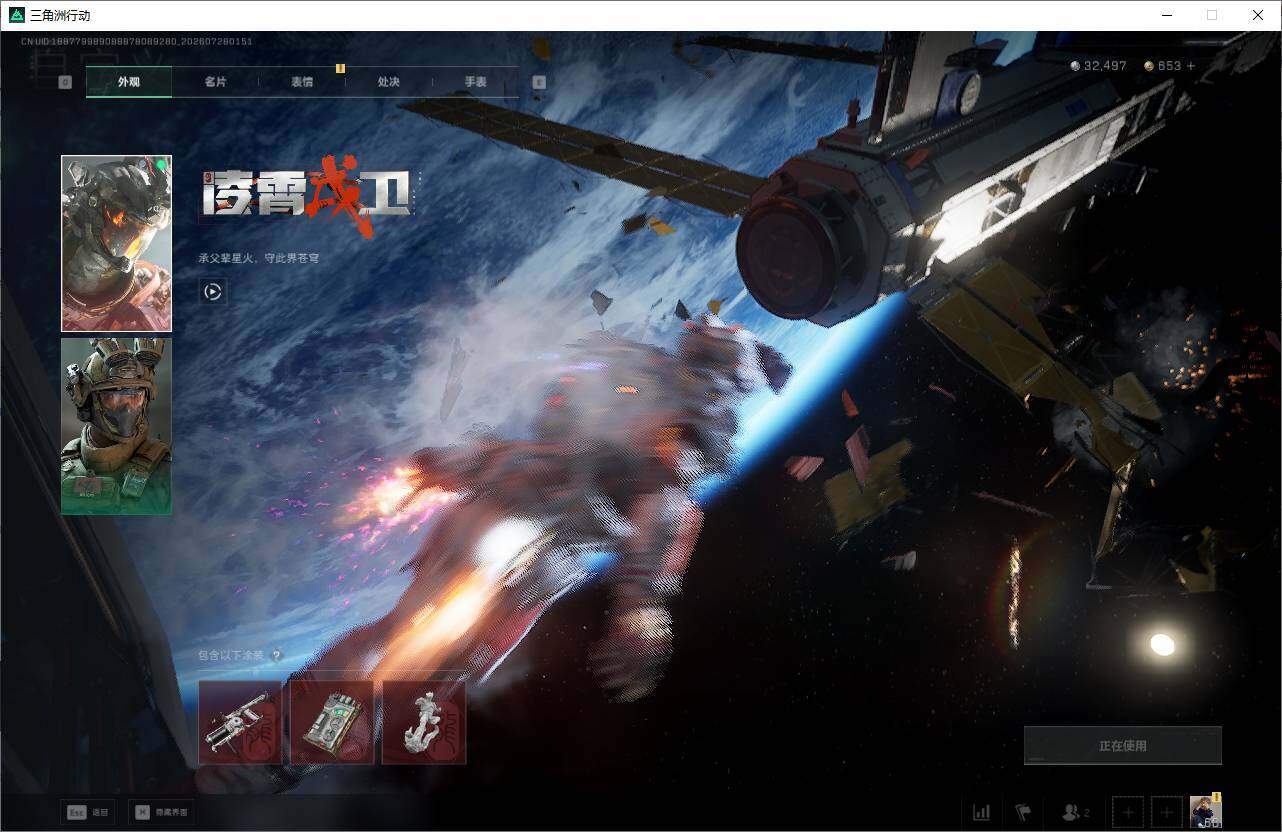
Task: Add currency with plus next to 653
Action: click(x=1190, y=66)
